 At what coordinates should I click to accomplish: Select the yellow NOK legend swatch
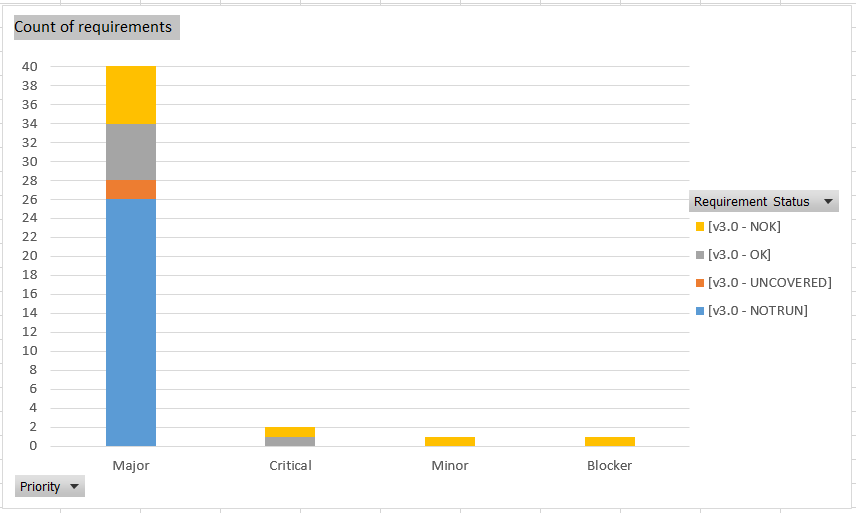point(700,226)
